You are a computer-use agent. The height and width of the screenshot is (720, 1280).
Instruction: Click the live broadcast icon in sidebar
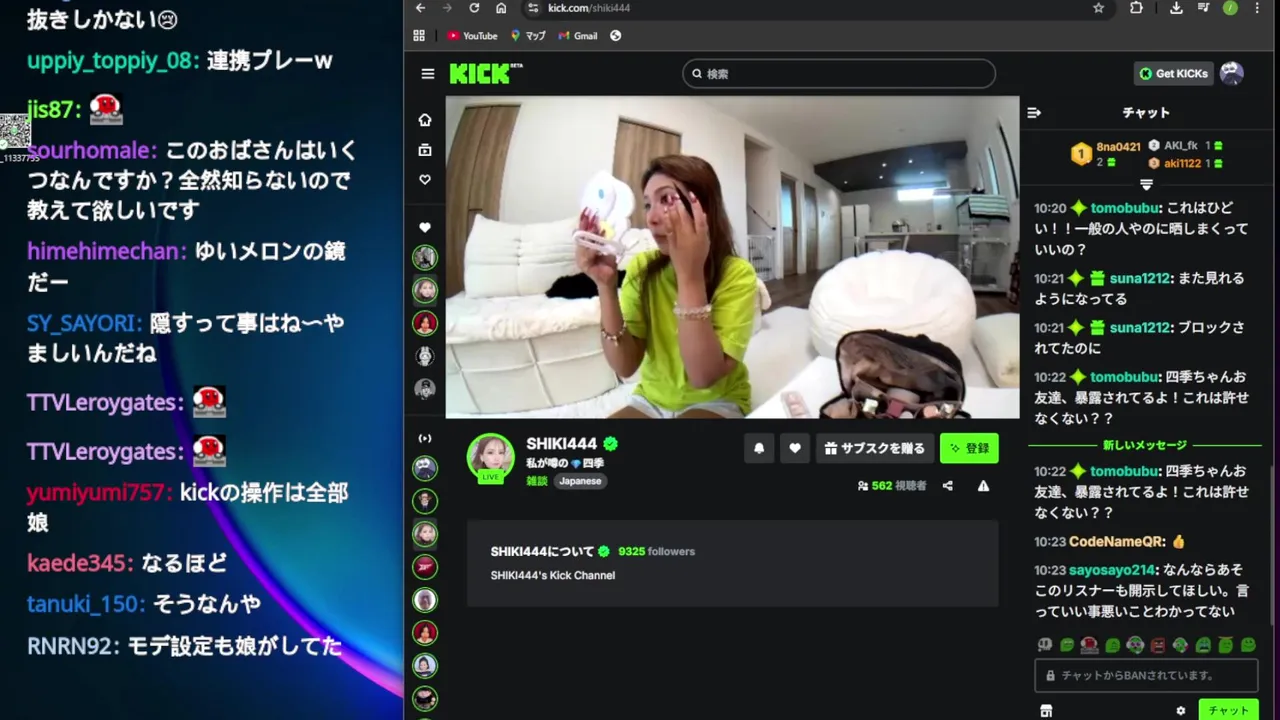425,439
